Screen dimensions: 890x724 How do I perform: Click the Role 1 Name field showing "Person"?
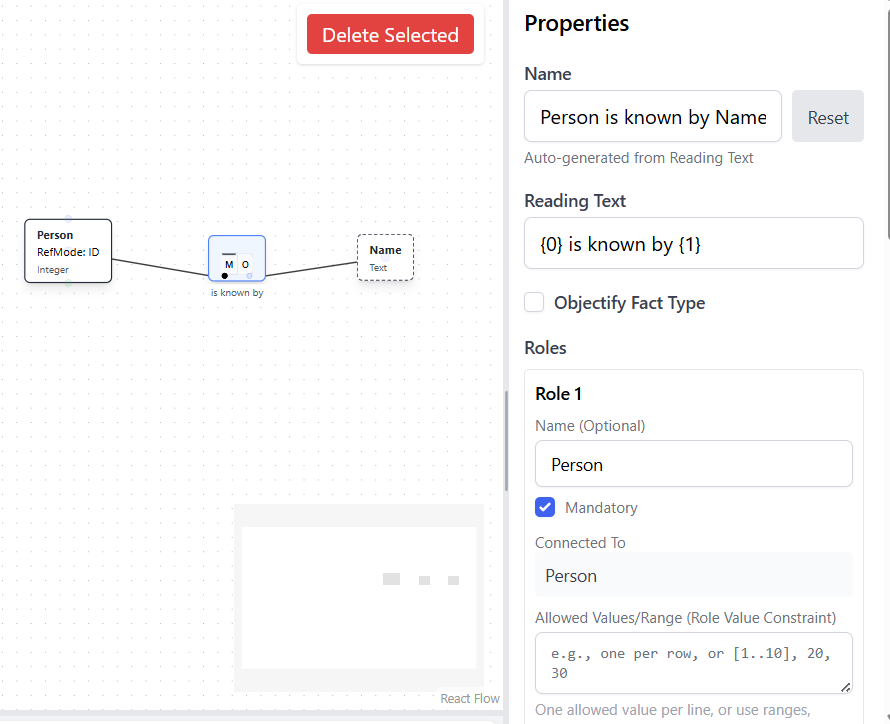click(x=693, y=463)
